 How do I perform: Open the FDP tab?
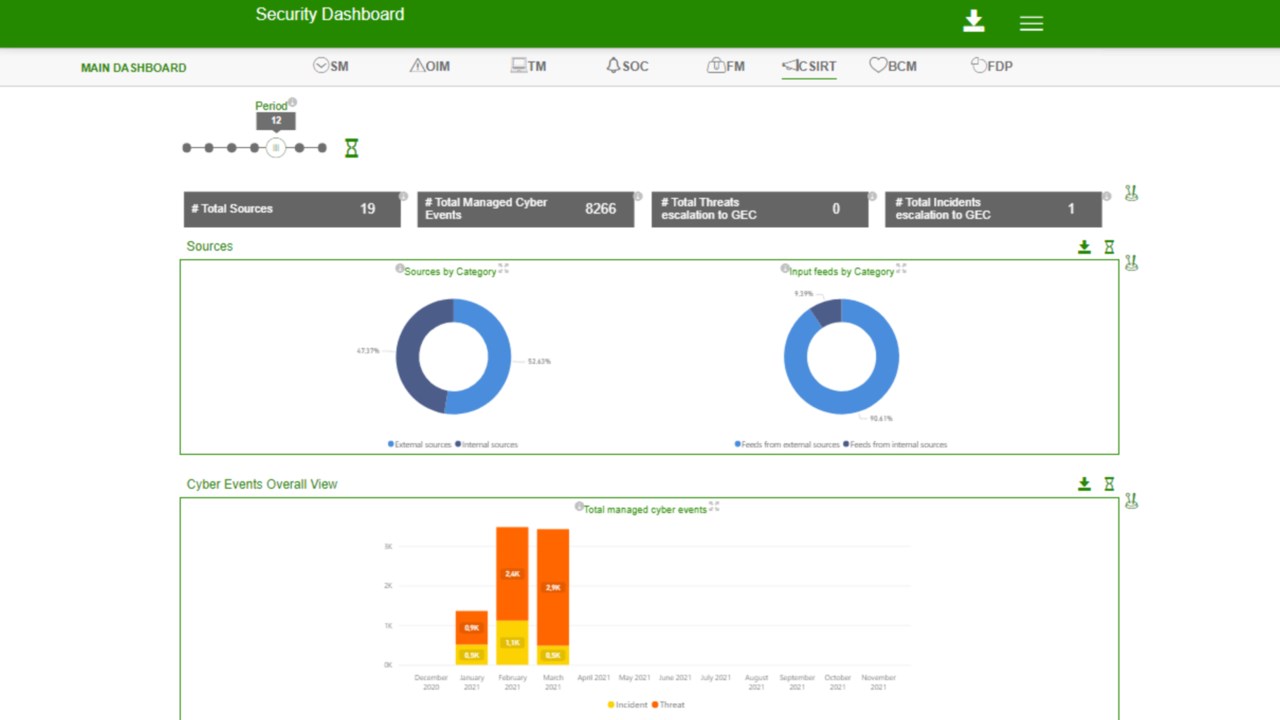click(992, 66)
